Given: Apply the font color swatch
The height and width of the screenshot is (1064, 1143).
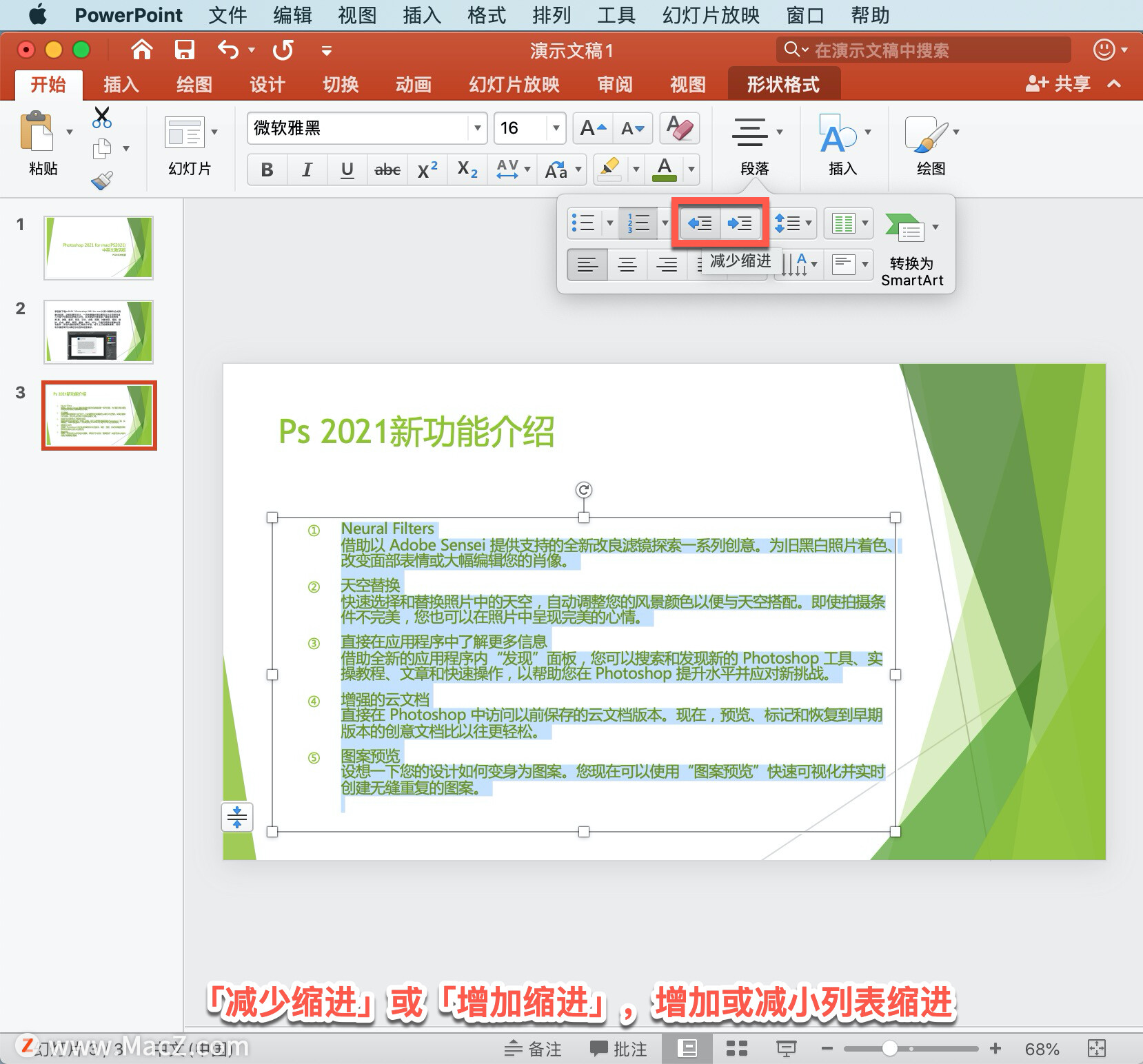Looking at the screenshot, I should click(x=664, y=170).
